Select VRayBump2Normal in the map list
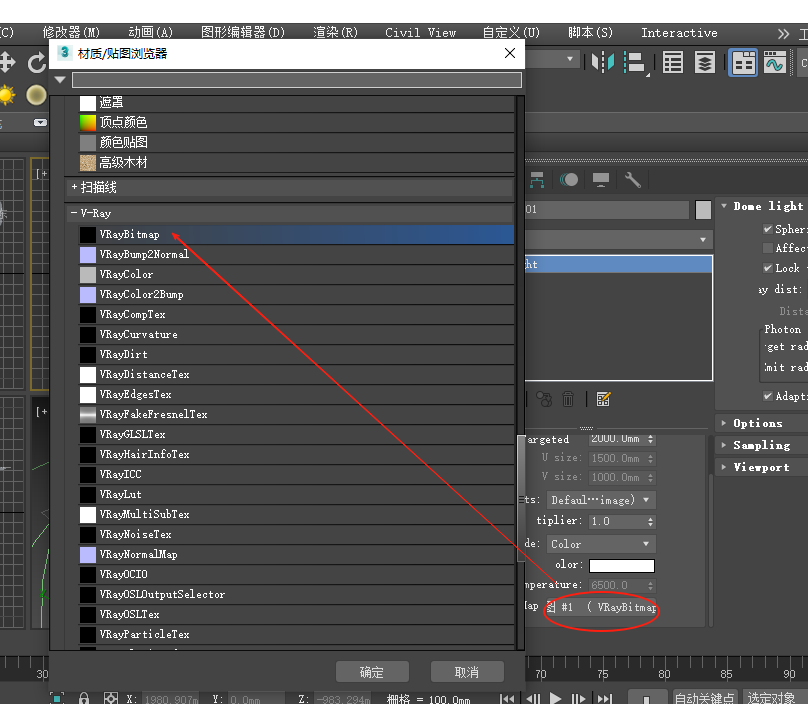Screen dimensions: 808x704 [x=296, y=255]
